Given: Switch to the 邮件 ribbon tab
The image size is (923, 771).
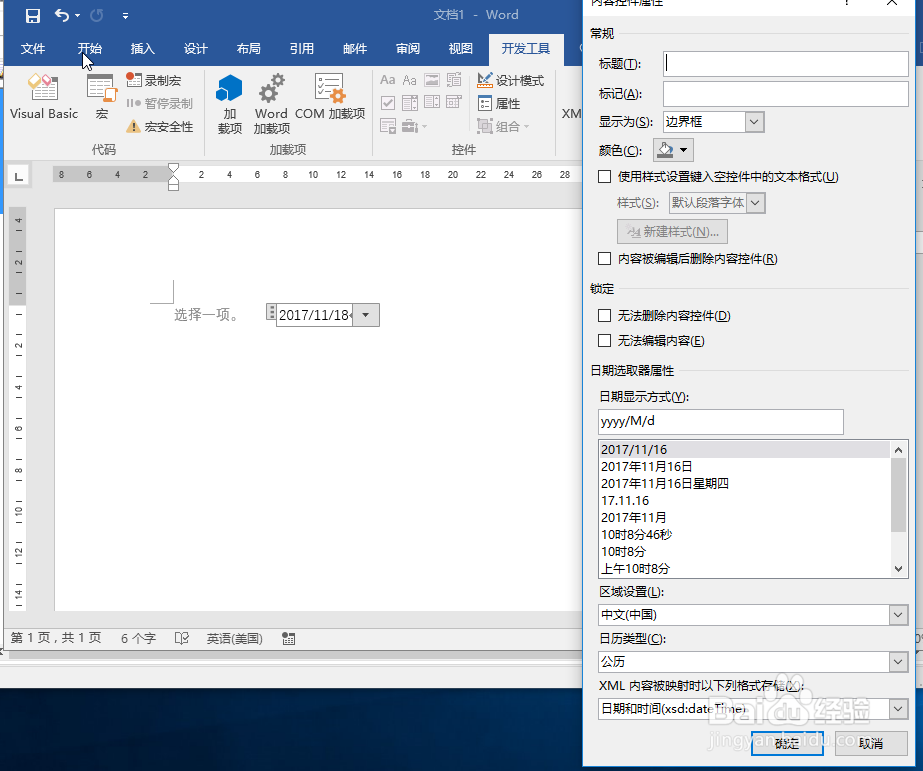Looking at the screenshot, I should [x=355, y=48].
